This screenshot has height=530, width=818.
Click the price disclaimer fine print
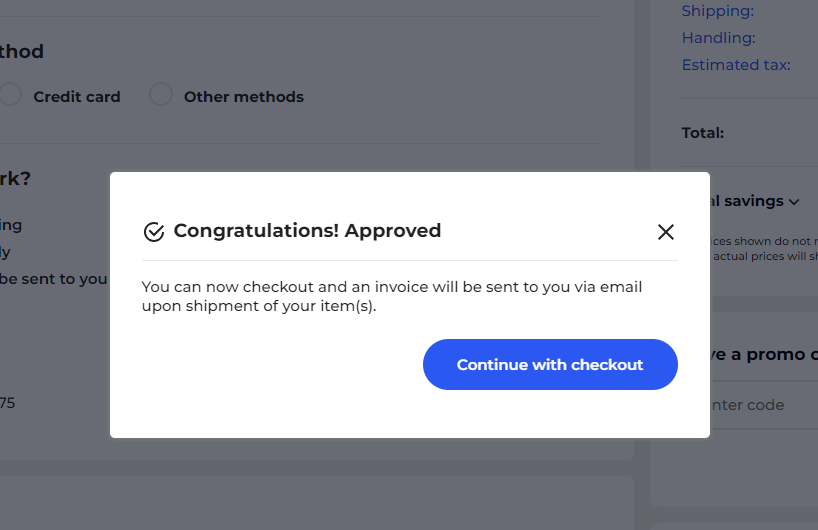pyautogui.click(x=765, y=248)
